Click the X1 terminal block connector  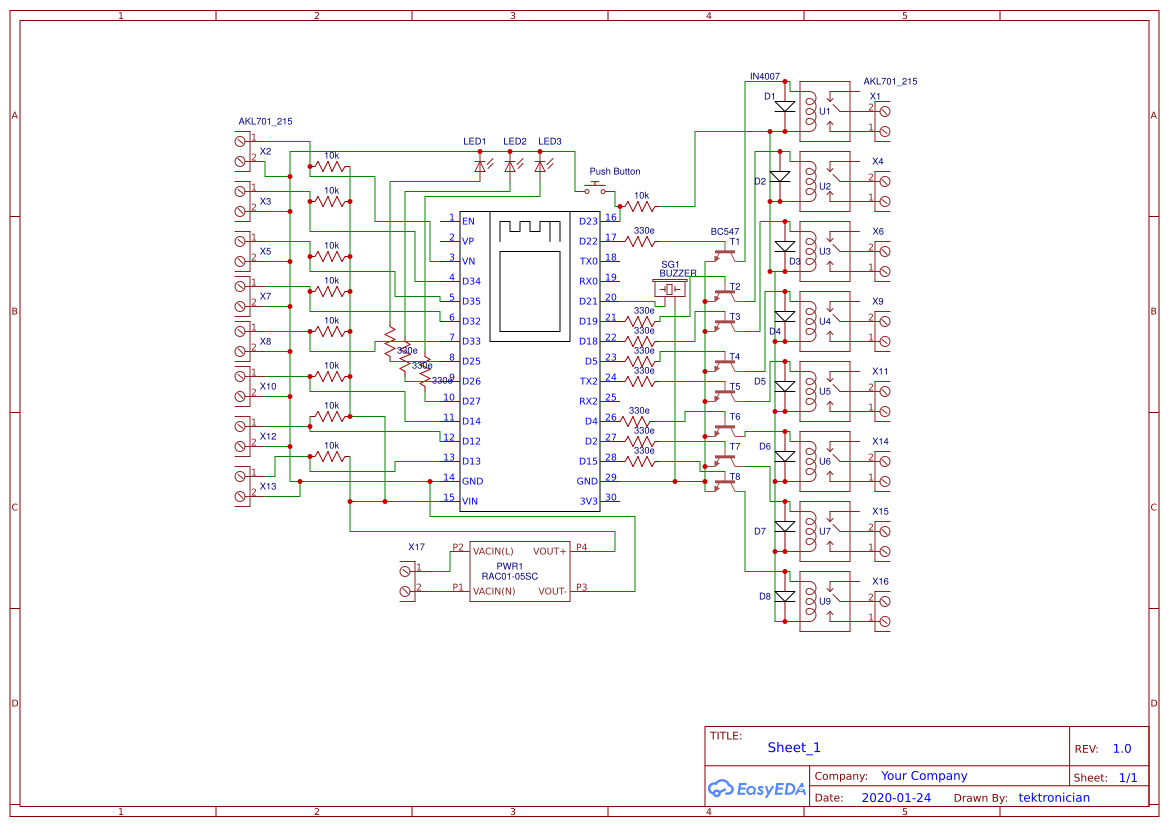883,121
